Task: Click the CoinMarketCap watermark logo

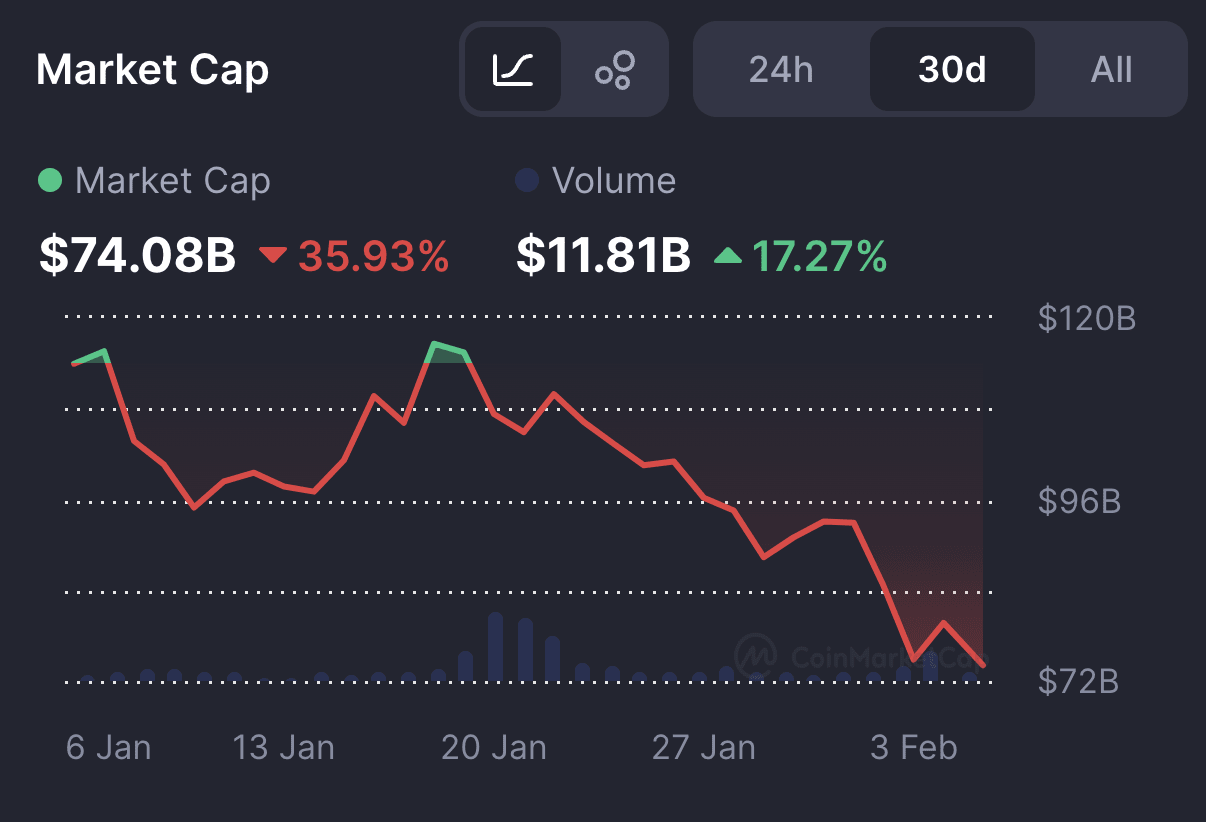Action: click(757, 657)
